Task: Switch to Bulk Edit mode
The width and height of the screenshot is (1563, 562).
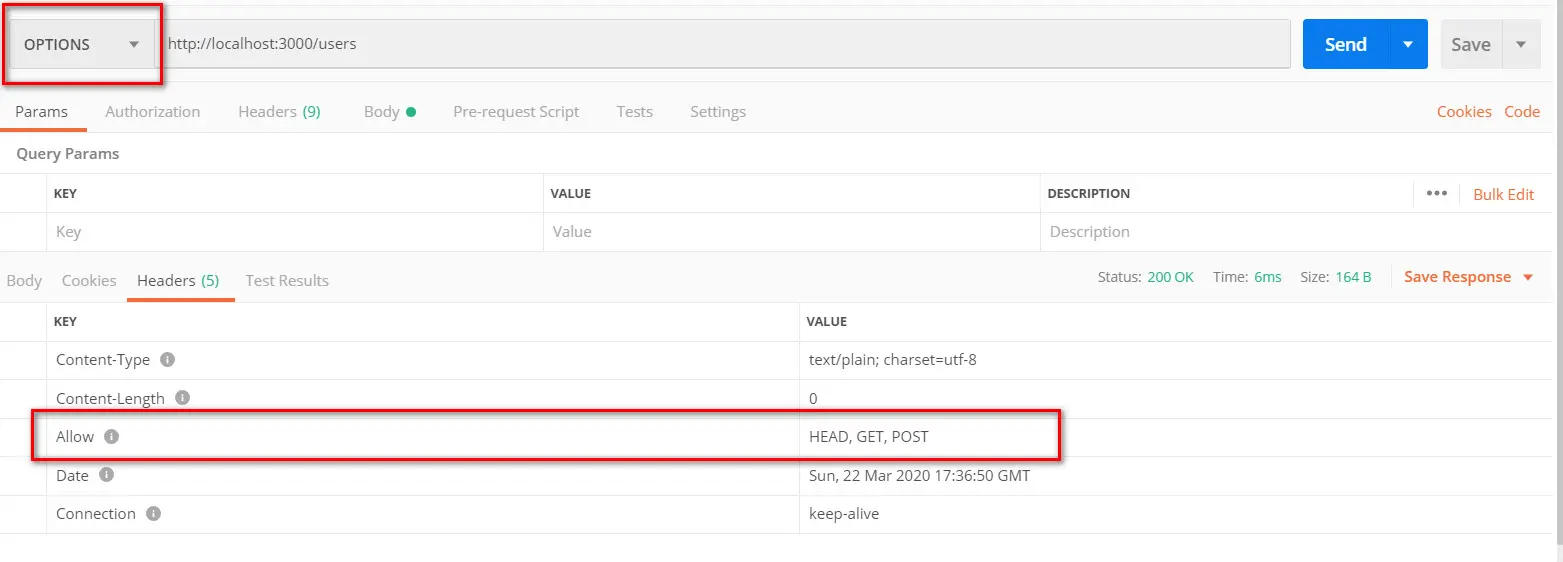Action: click(x=1503, y=194)
